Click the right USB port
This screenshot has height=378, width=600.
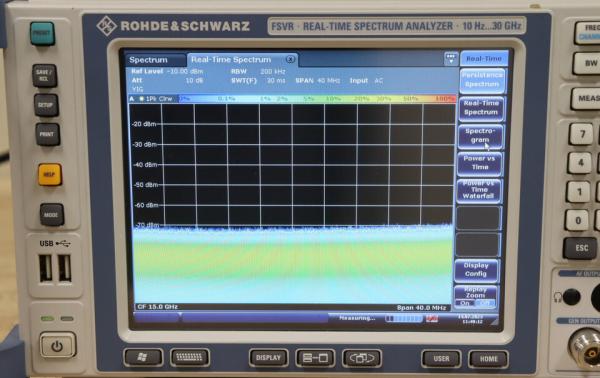point(65,268)
